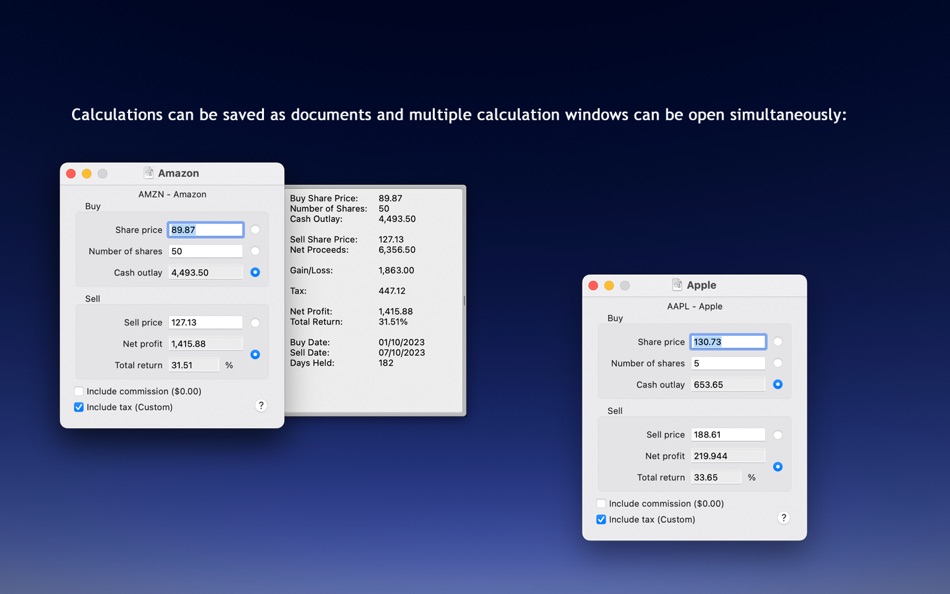
Task: Minimize the Amazon window
Action: (87, 173)
